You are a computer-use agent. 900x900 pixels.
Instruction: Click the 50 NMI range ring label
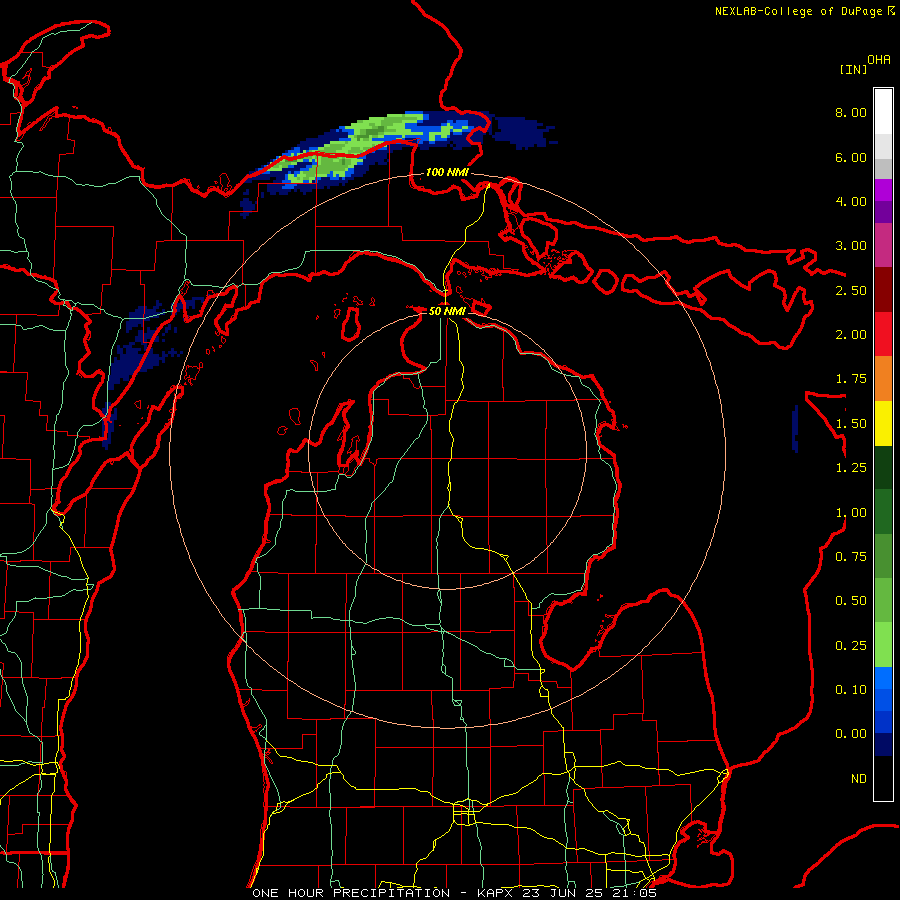pyautogui.click(x=447, y=311)
